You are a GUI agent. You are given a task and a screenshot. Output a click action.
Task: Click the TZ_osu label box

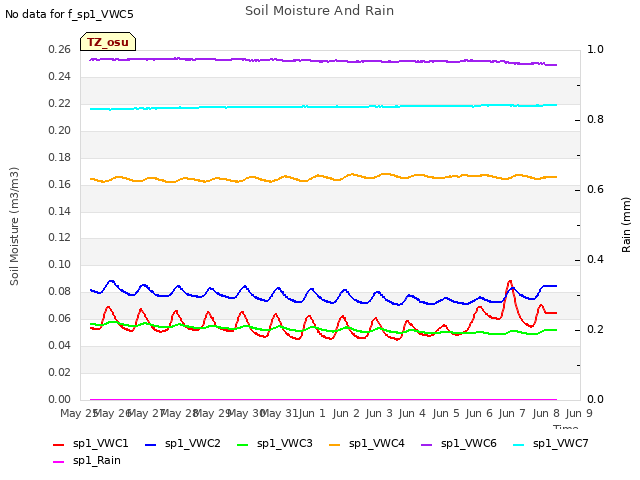click(108, 42)
